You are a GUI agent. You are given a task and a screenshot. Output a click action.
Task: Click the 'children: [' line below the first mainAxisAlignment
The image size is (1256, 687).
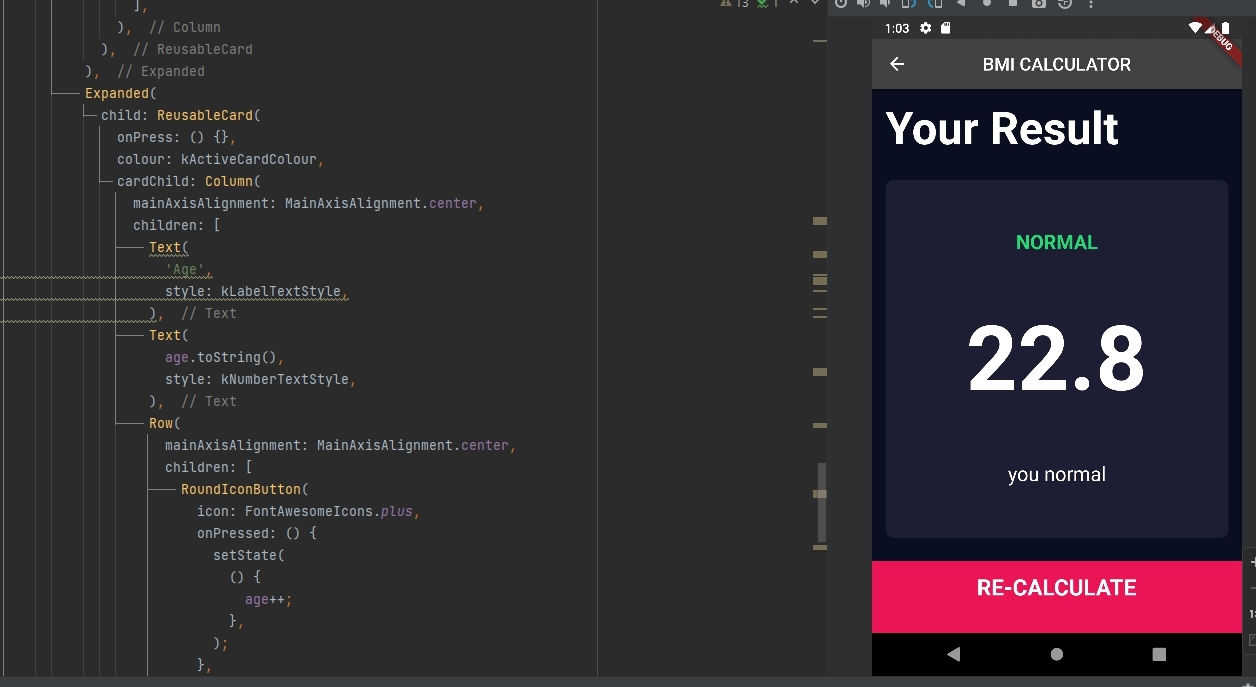[x=177, y=225]
